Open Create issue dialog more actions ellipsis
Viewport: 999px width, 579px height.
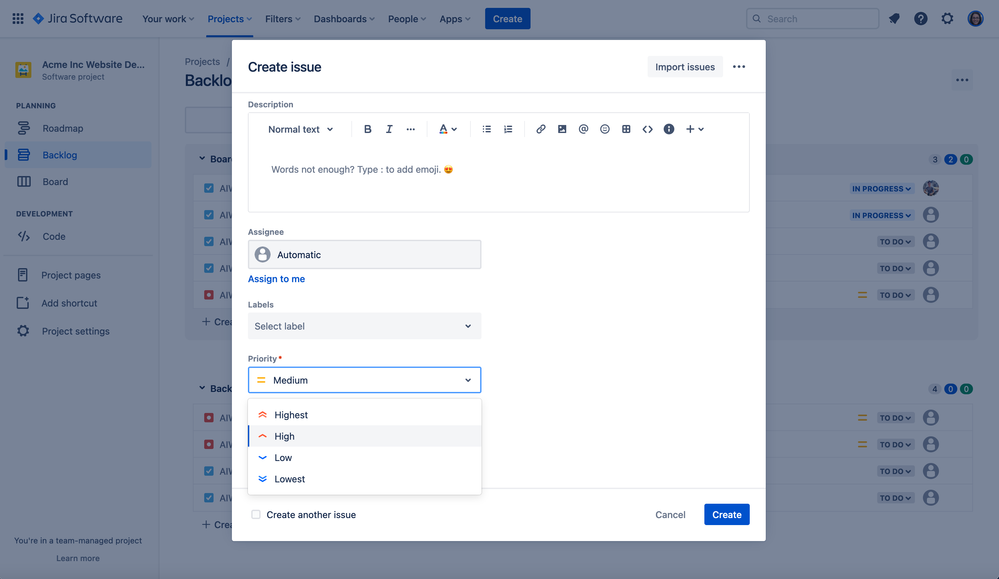coord(738,67)
